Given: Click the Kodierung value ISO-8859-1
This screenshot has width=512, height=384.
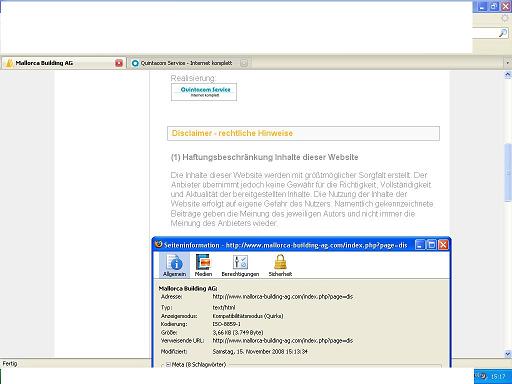Looking at the screenshot, I should coord(227,324).
